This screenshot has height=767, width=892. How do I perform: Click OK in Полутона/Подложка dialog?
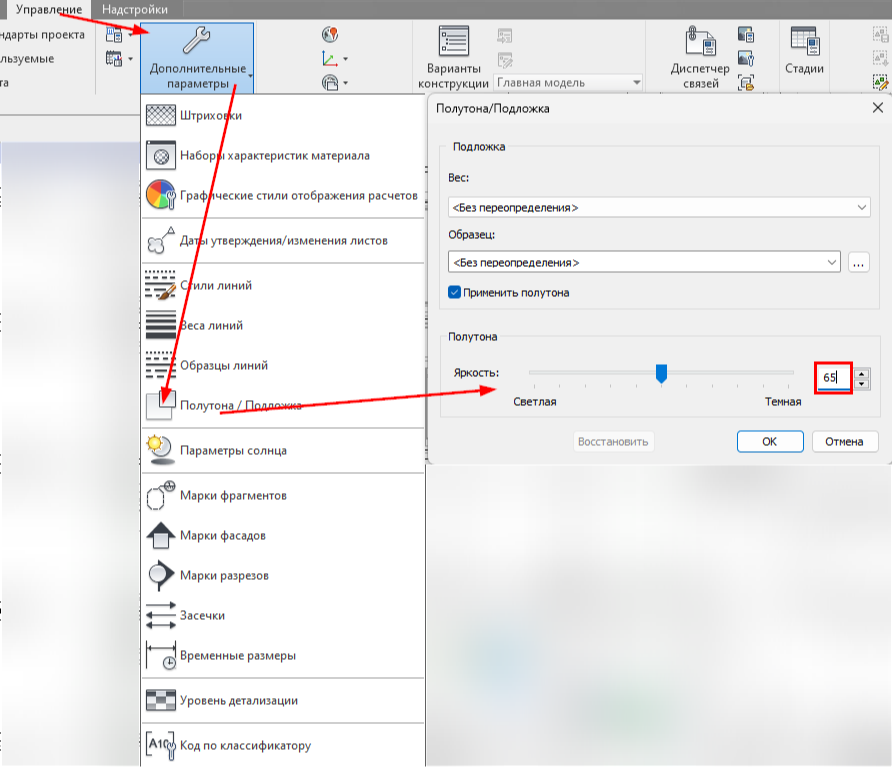coord(770,442)
